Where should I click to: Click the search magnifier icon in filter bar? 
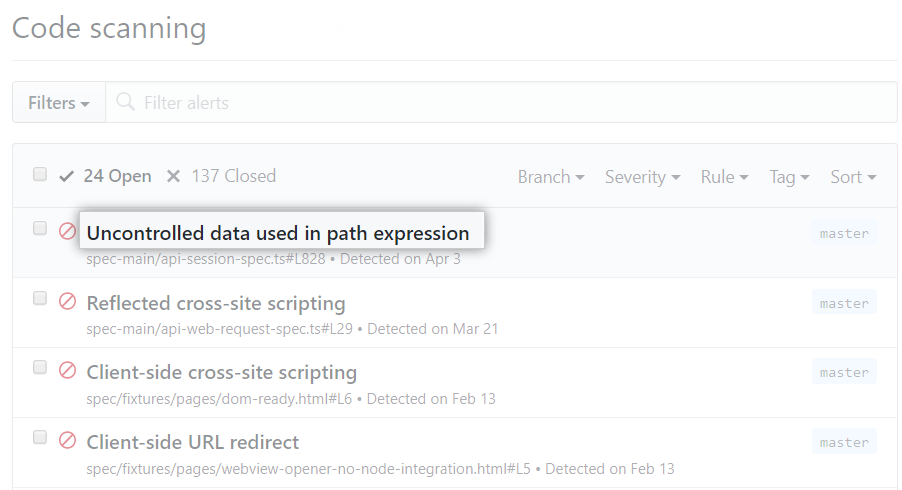coord(125,102)
